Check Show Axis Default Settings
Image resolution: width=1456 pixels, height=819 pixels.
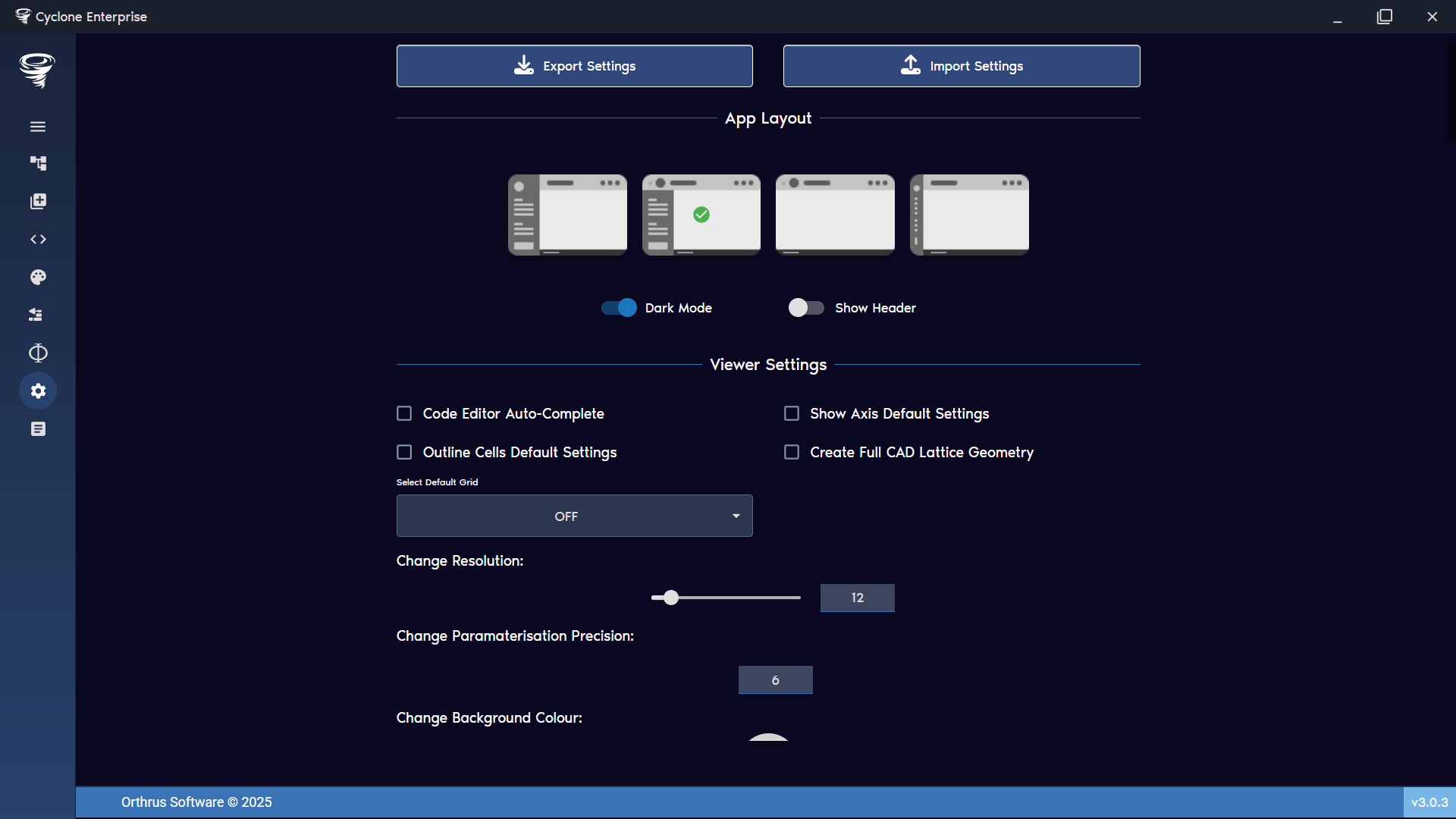tap(792, 413)
